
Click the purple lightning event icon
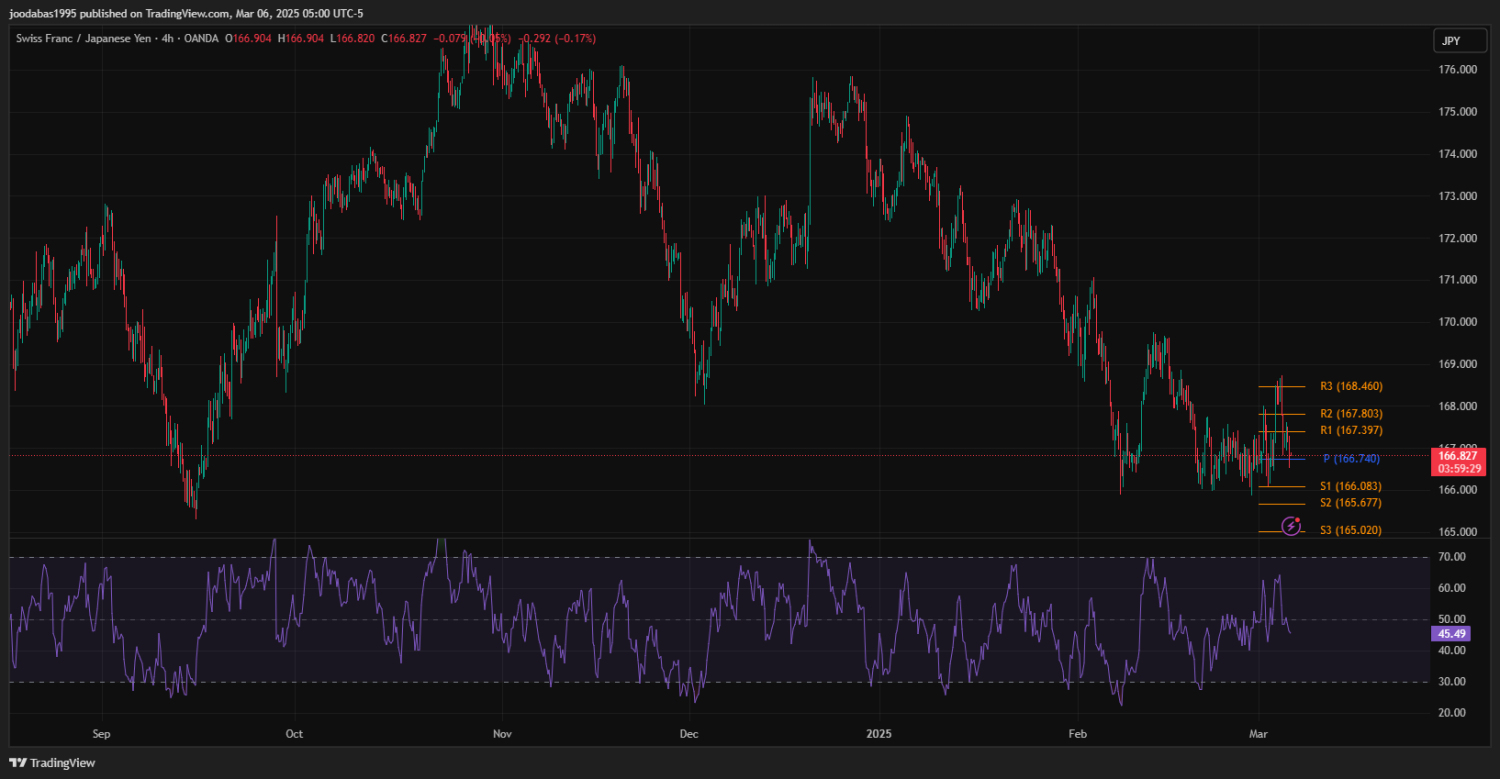pos(1291,525)
